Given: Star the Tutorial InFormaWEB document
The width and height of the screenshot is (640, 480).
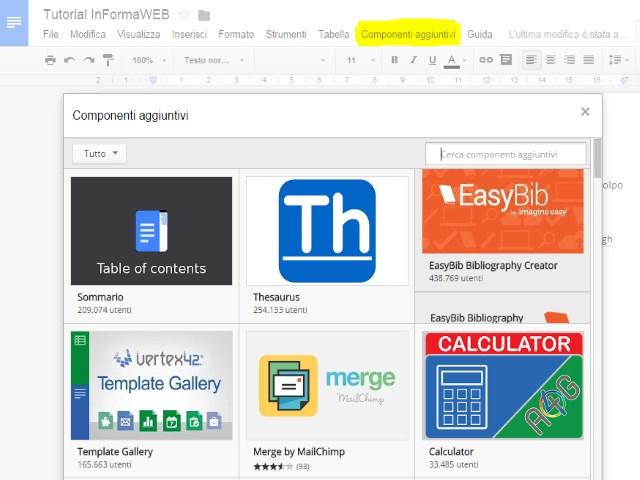Looking at the screenshot, I should [184, 15].
